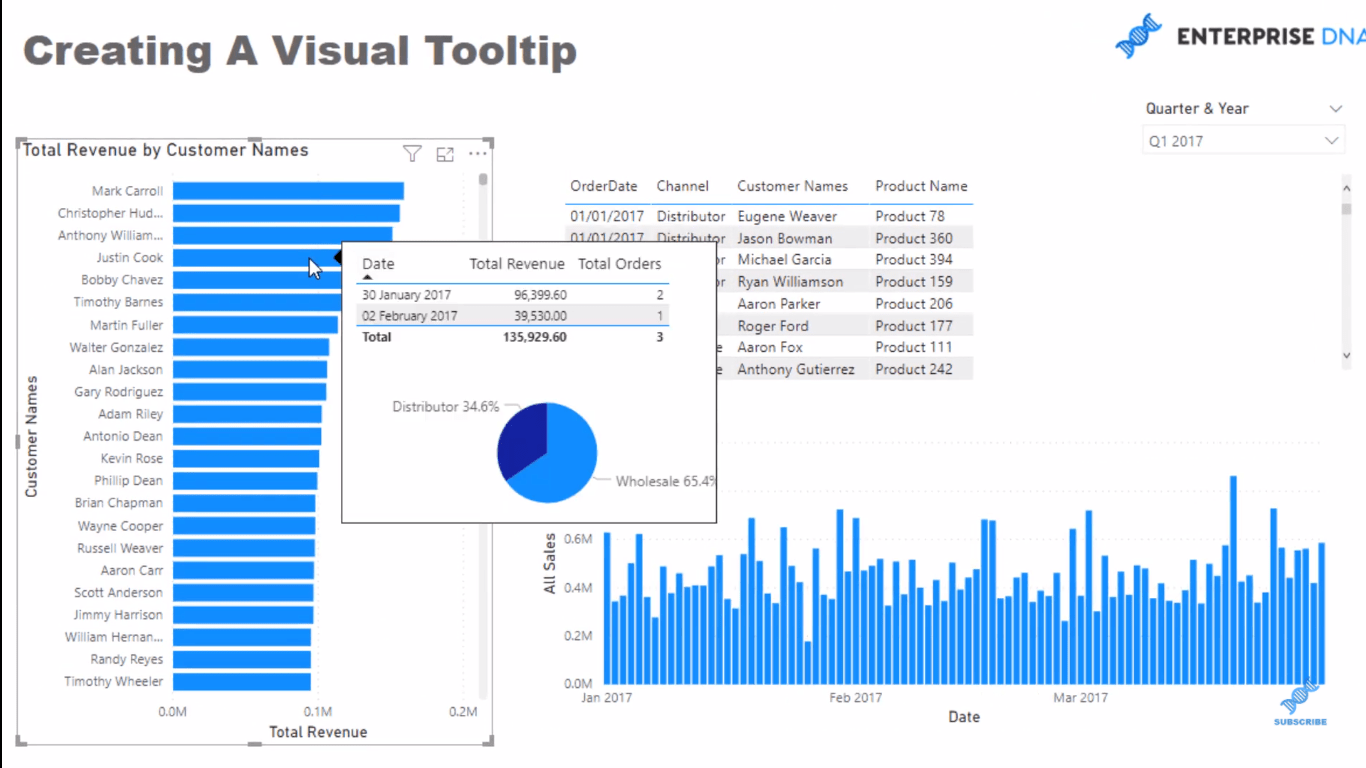Sort tooltip table by Total Revenue column
Viewport: 1366px width, 768px height.
pos(517,264)
